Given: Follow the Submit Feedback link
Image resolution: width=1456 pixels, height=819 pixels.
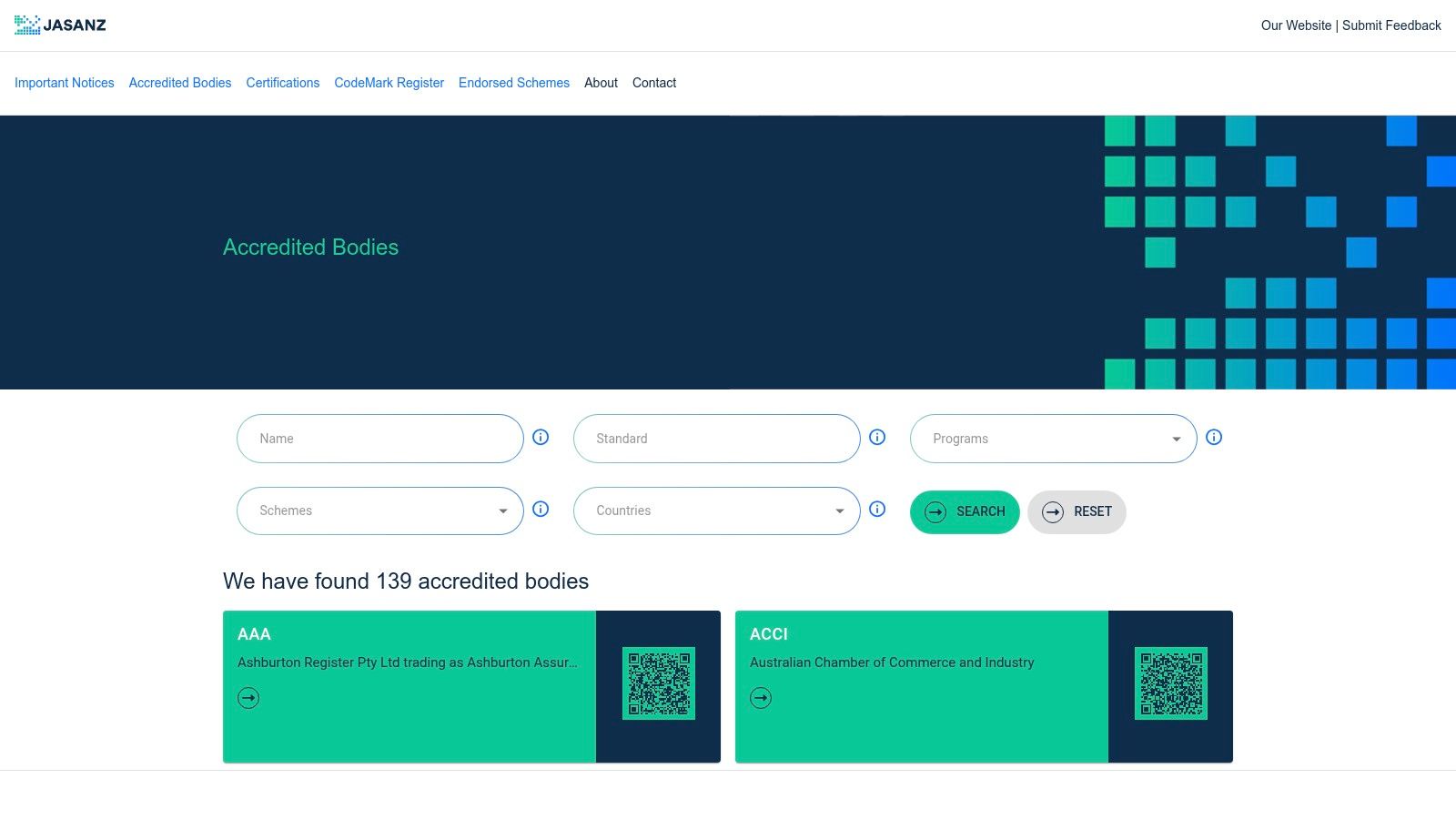Looking at the screenshot, I should (x=1391, y=25).
